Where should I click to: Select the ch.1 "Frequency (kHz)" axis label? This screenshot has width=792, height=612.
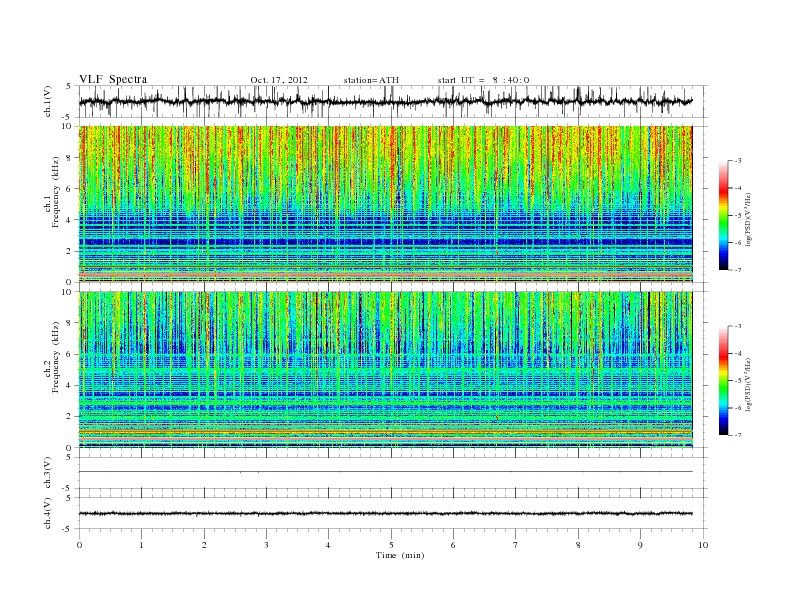point(56,192)
